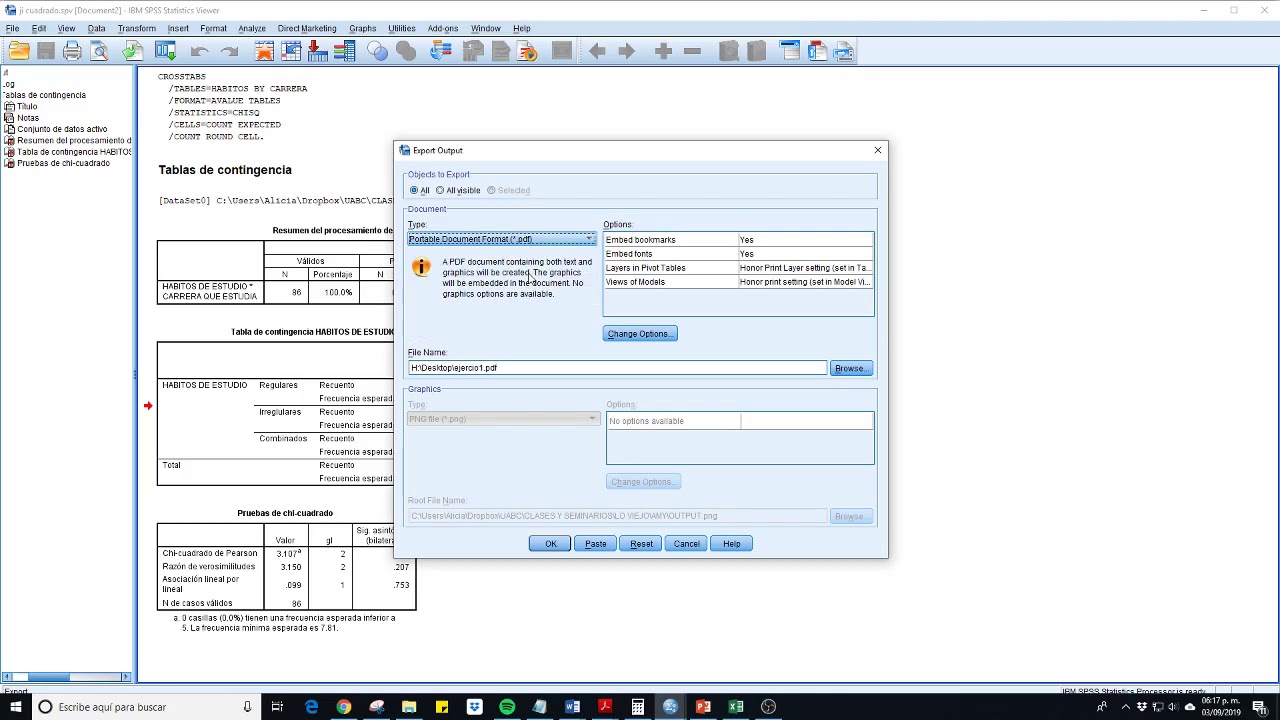Click the Open file folder toolbar icon
1280x720 pixels.
click(19, 51)
